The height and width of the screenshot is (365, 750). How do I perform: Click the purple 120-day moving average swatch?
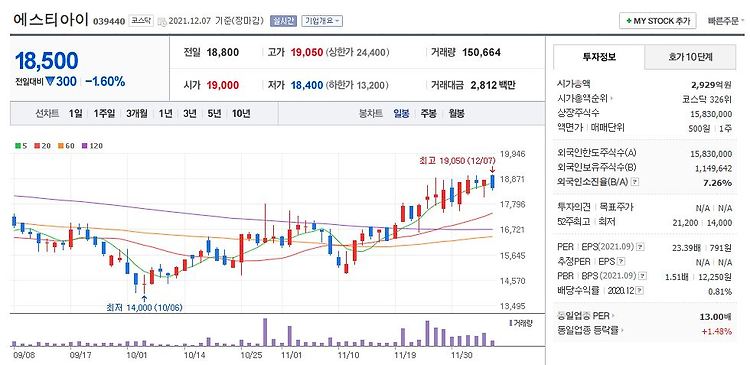click(x=84, y=146)
